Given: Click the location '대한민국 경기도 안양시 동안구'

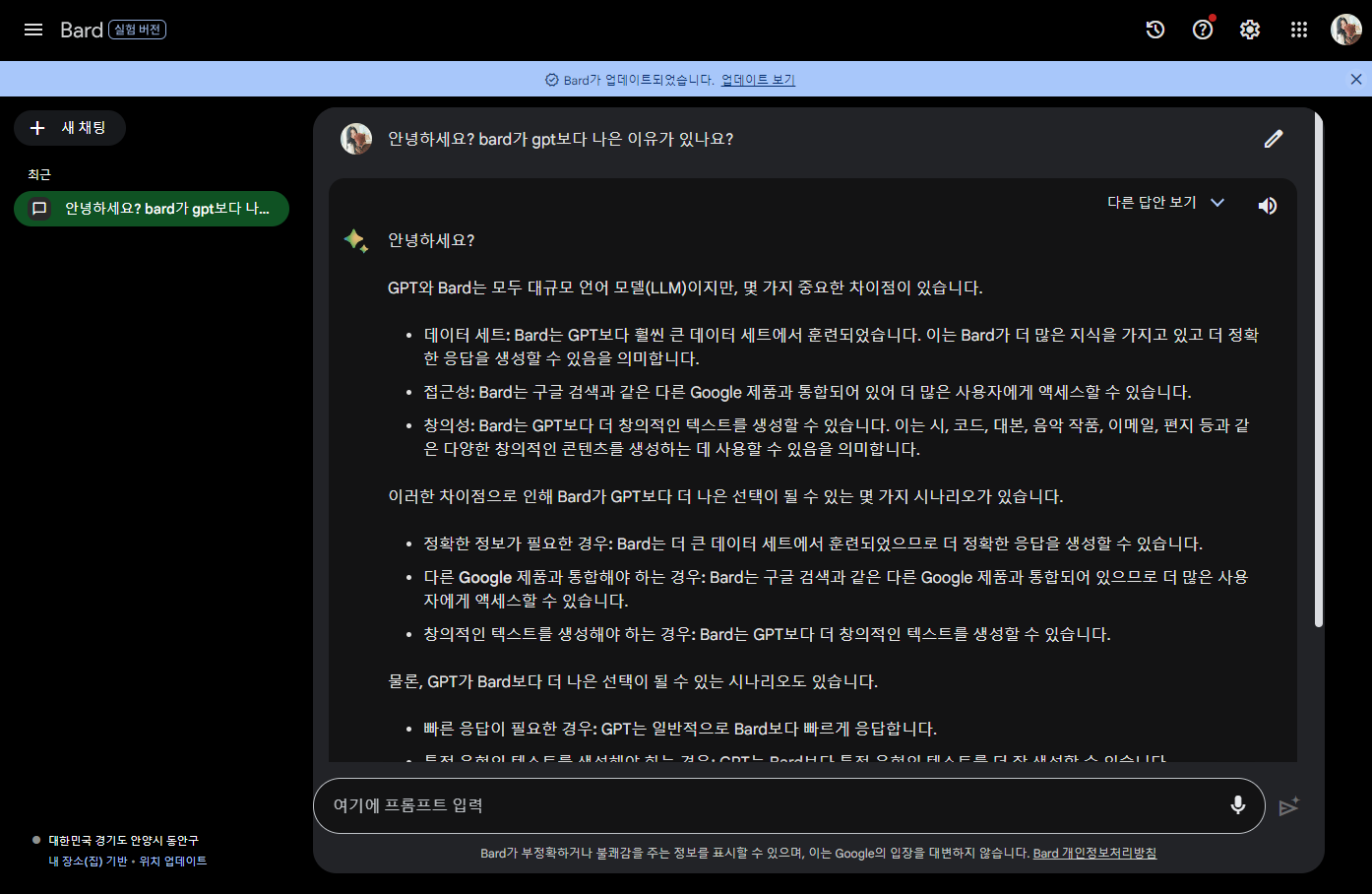Looking at the screenshot, I should (124, 841).
